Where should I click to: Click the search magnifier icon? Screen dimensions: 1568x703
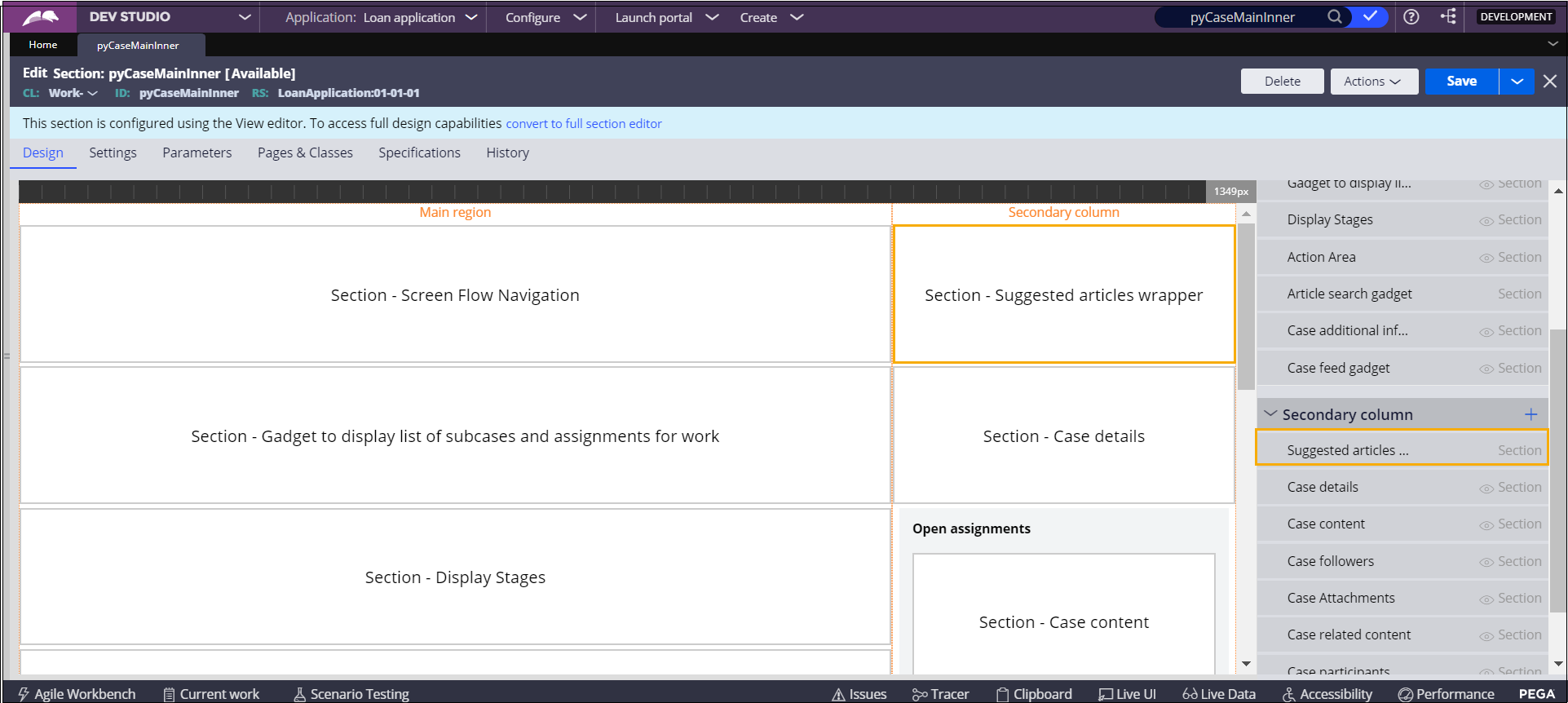pyautogui.click(x=1334, y=16)
